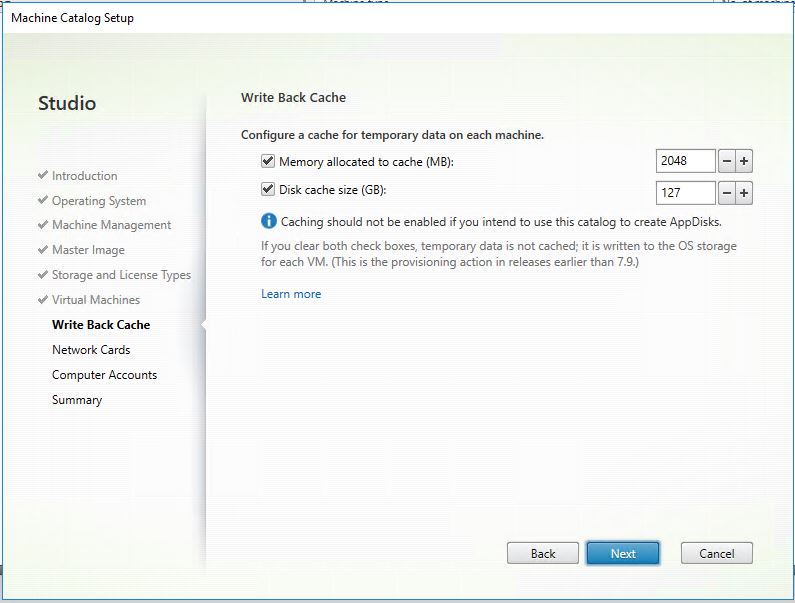Return to the Virtual Machines step
The image size is (795, 603).
tap(95, 300)
